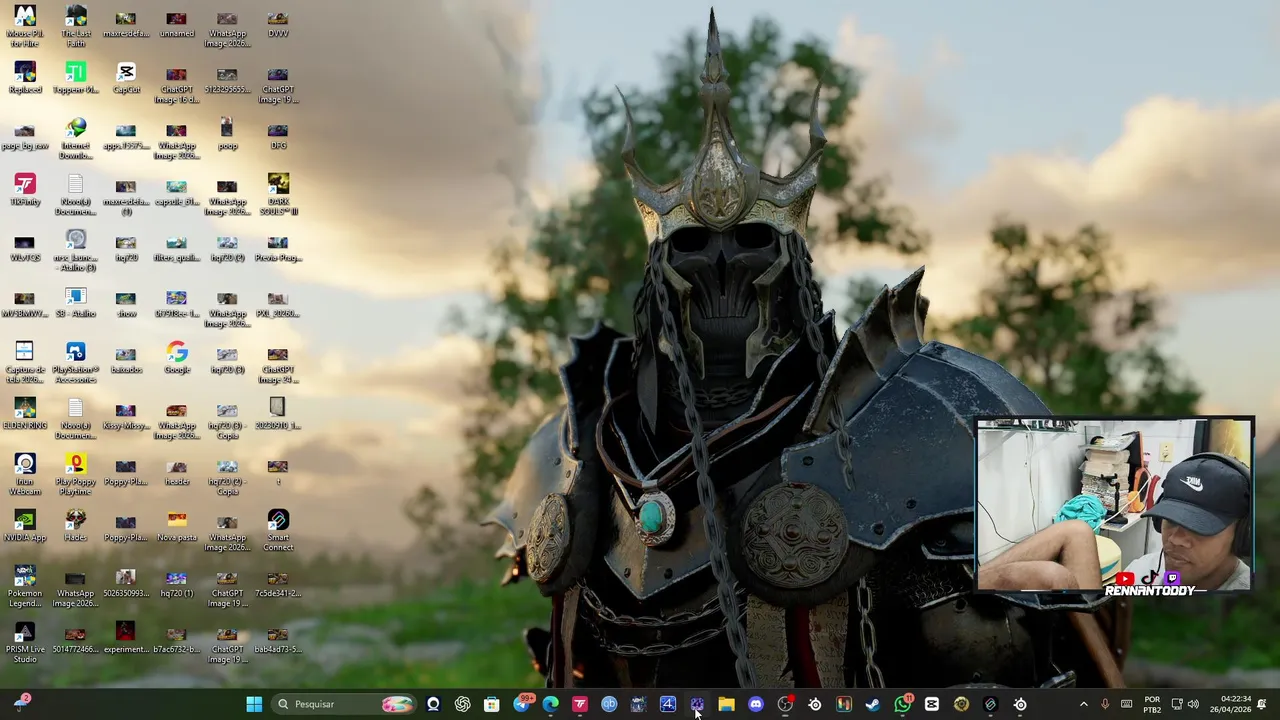This screenshot has width=1280, height=720.
Task: Open Microsoft Store from the taskbar
Action: pos(491,704)
